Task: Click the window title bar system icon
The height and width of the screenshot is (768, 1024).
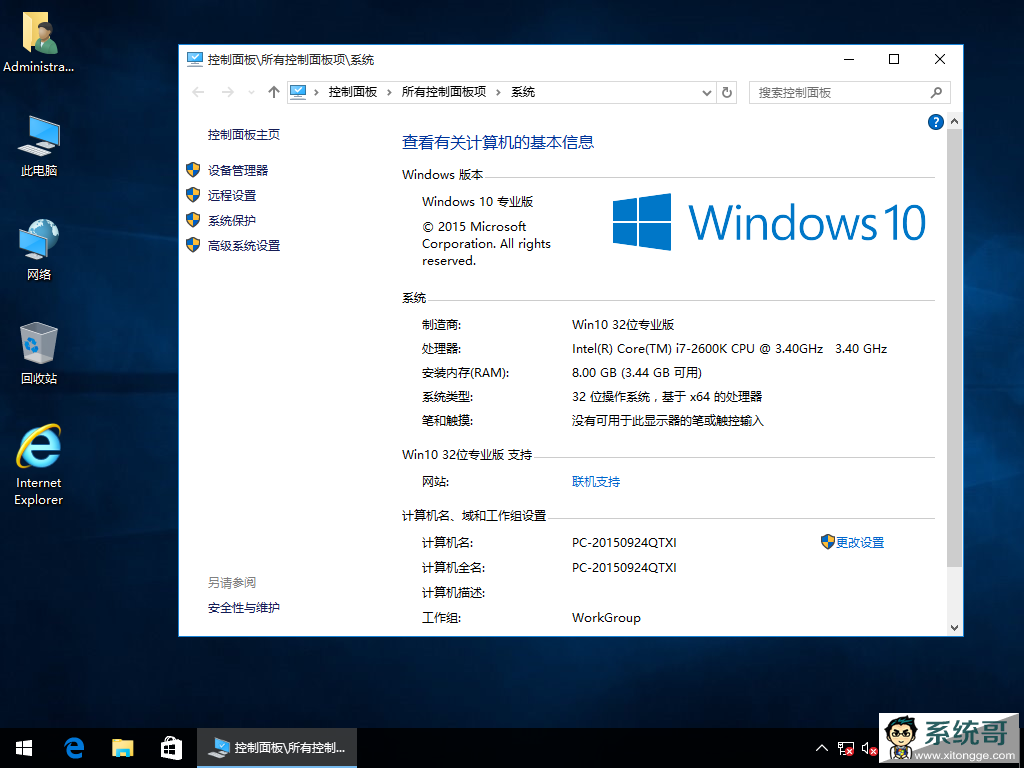Action: tap(195, 59)
